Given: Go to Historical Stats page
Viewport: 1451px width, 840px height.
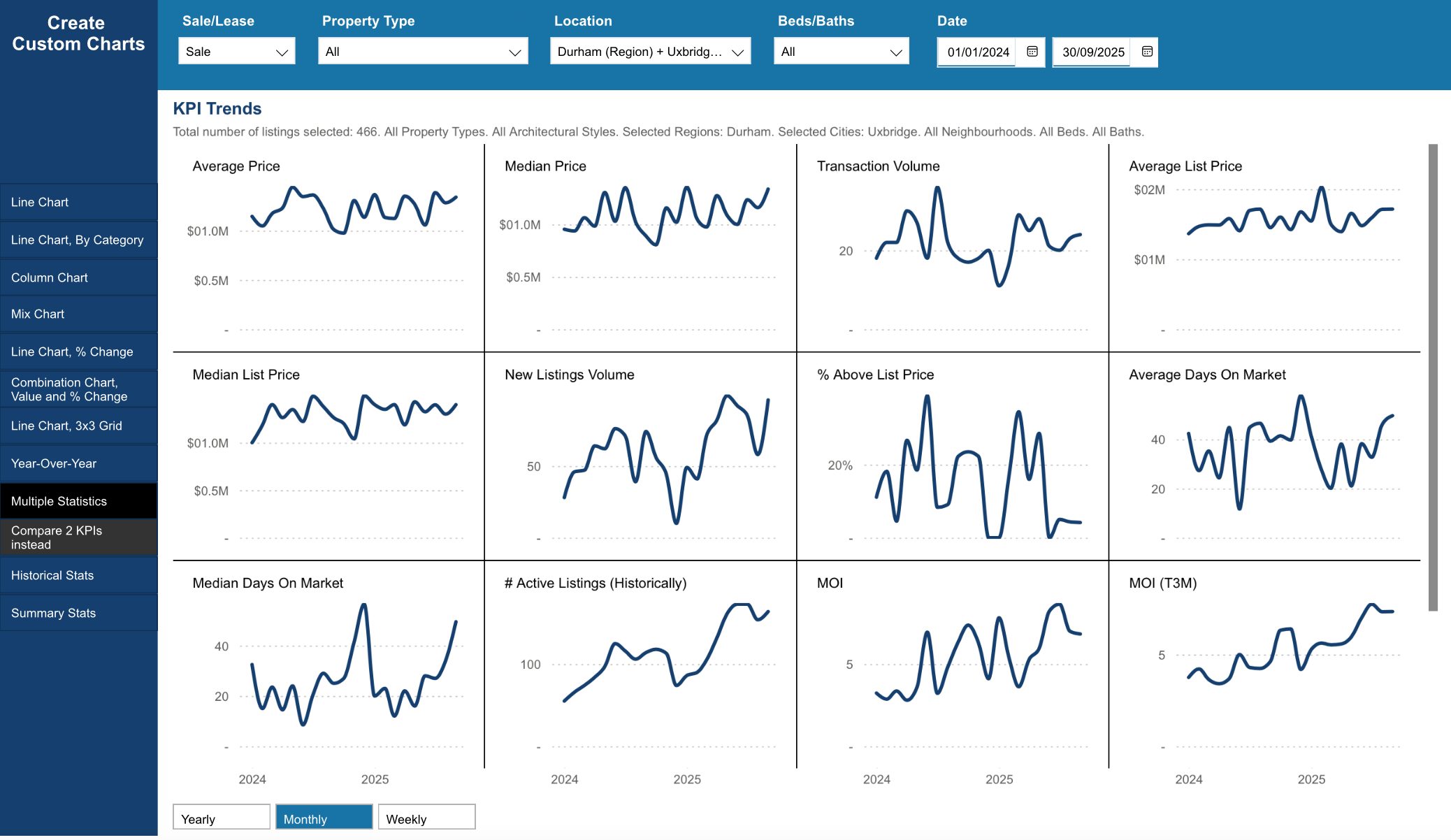Looking at the screenshot, I should click(78, 575).
